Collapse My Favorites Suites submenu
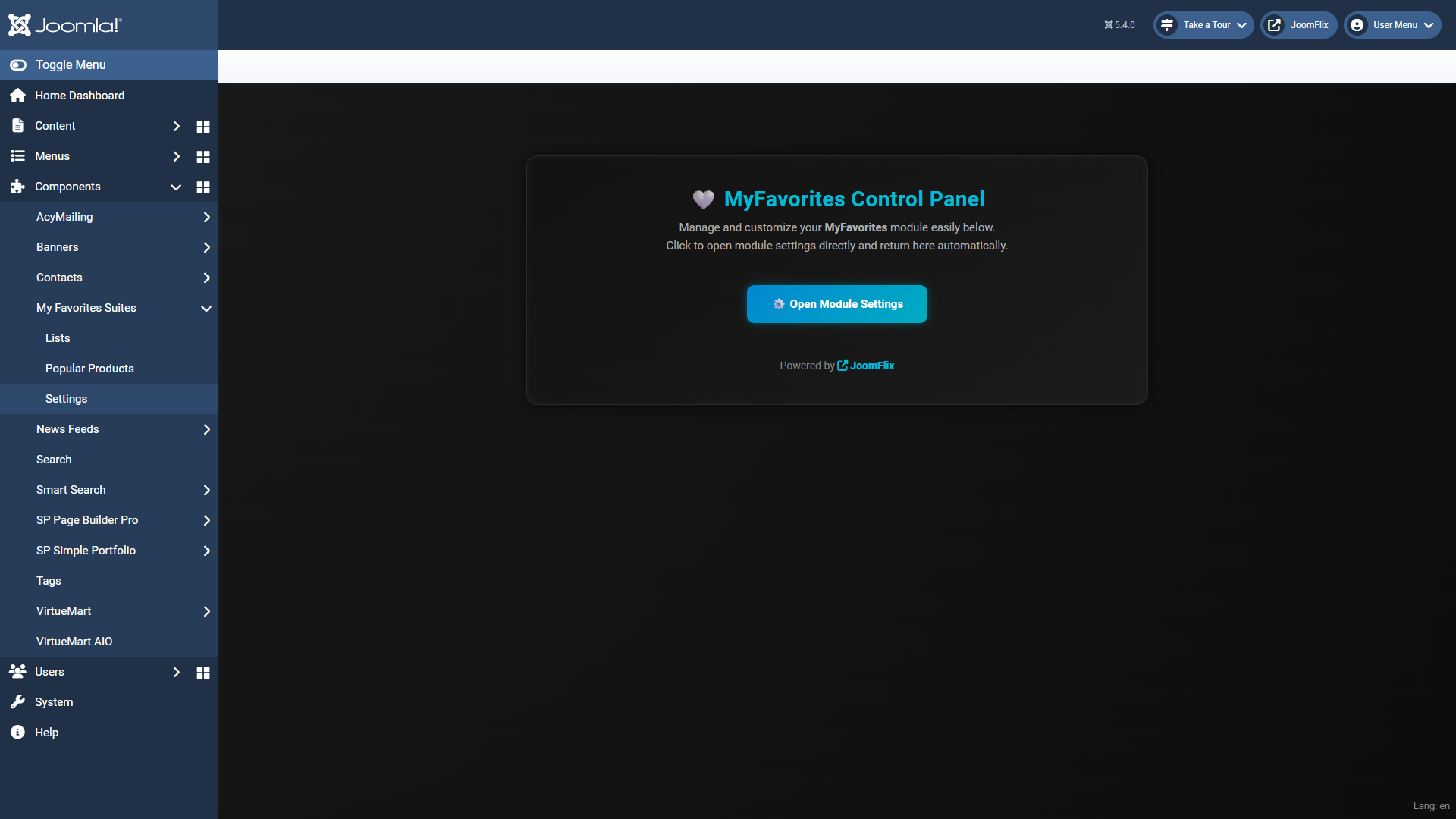This screenshot has height=819, width=1456. (206, 308)
